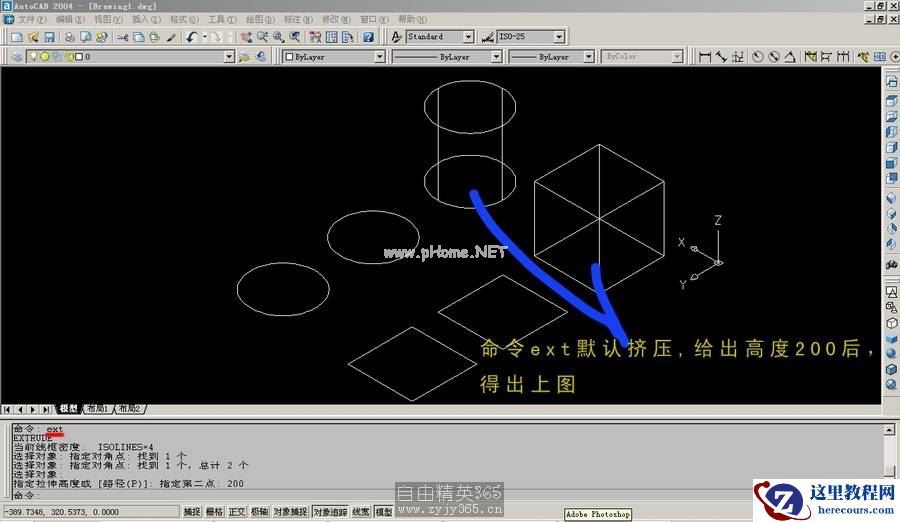This screenshot has height=522, width=900.
Task: Click the Plot (print) icon
Action: click(69, 37)
